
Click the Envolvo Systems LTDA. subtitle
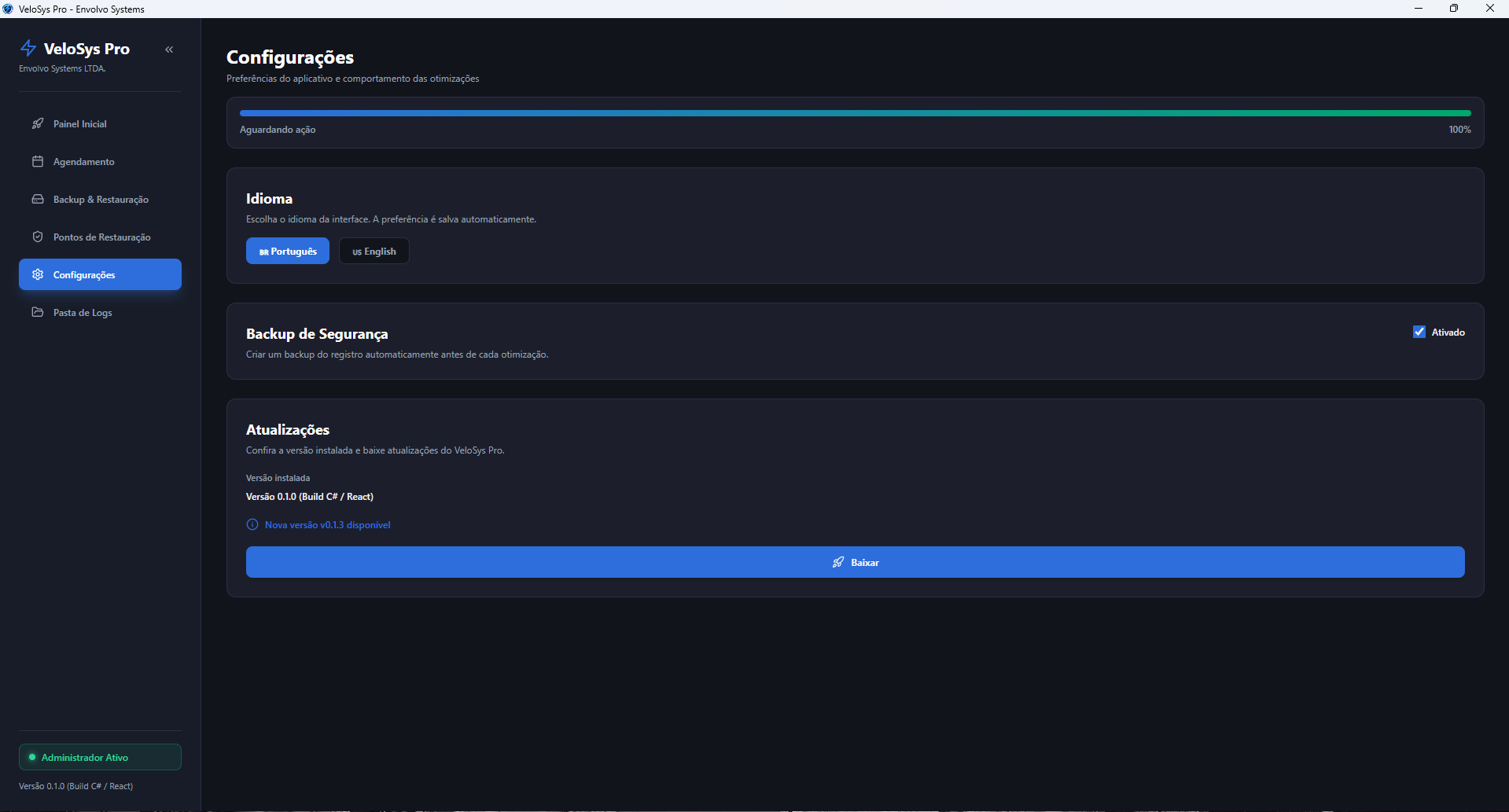tap(62, 68)
